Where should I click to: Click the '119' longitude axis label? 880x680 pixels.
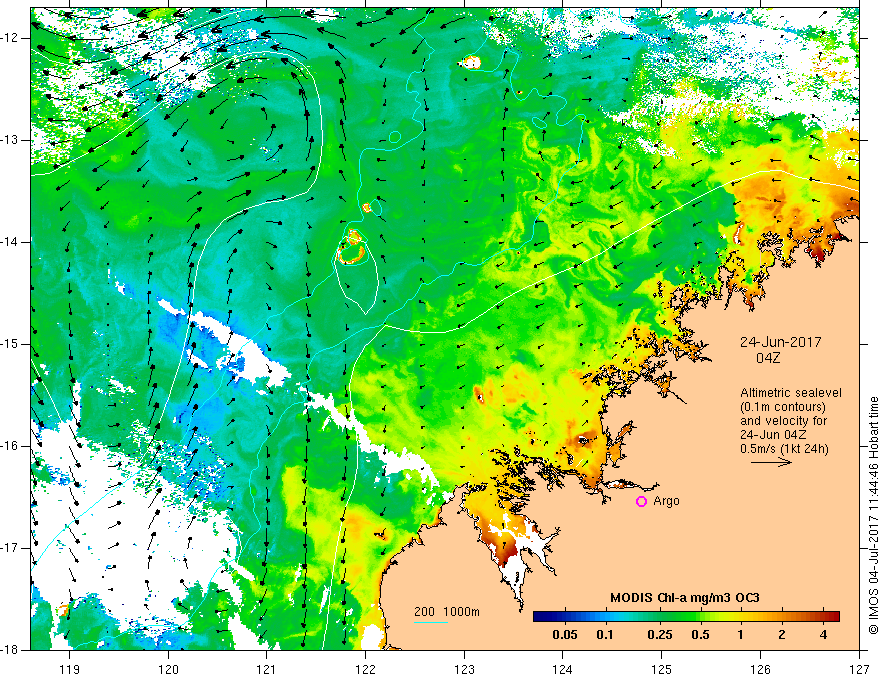[x=70, y=669]
